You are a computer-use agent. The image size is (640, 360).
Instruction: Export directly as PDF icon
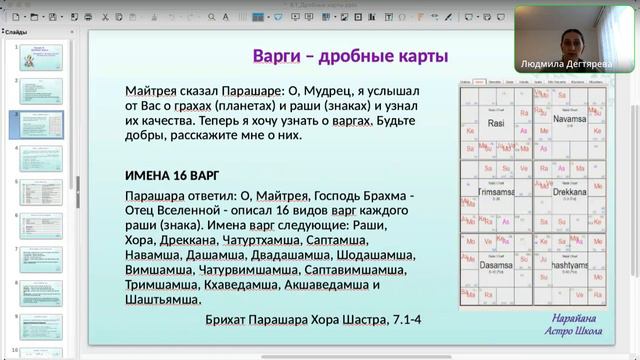pyautogui.click(x=74, y=17)
